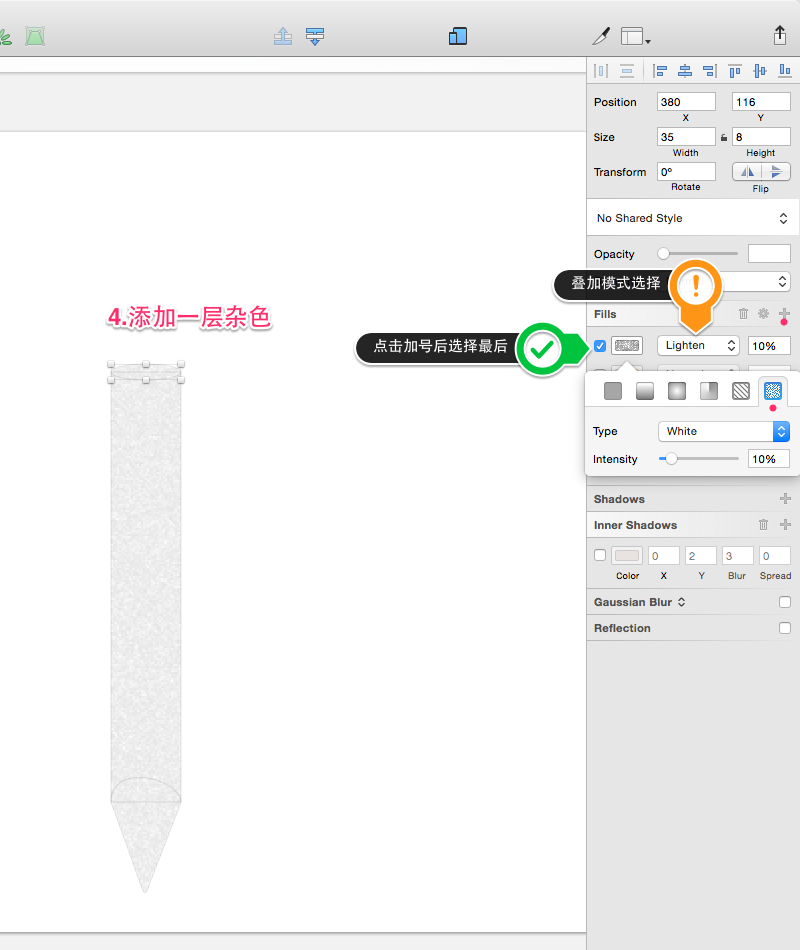
Task: Select the pattern fill type
Action: (741, 391)
